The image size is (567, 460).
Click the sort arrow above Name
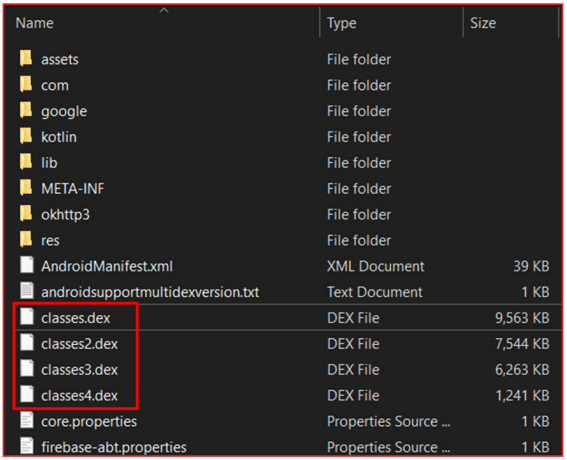164,10
